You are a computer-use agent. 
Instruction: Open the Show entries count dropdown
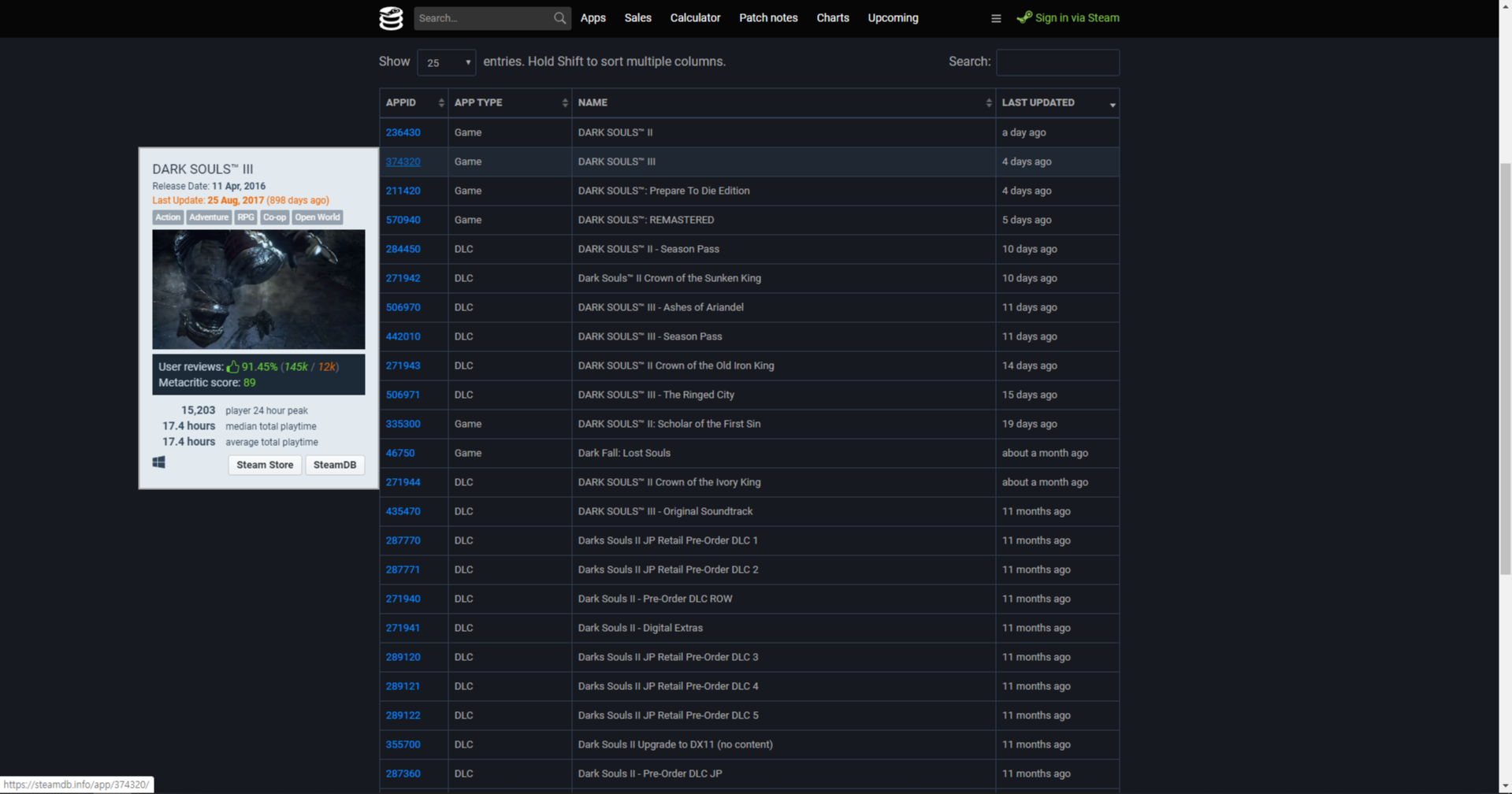(446, 62)
